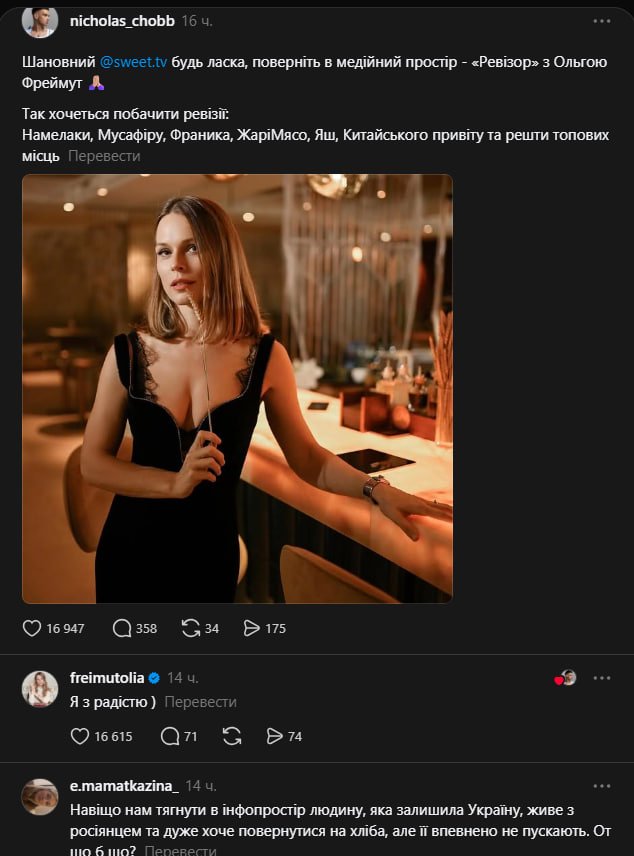This screenshot has height=856, width=634.
Task: Open the freimutolia profile name
Action: tap(106, 678)
